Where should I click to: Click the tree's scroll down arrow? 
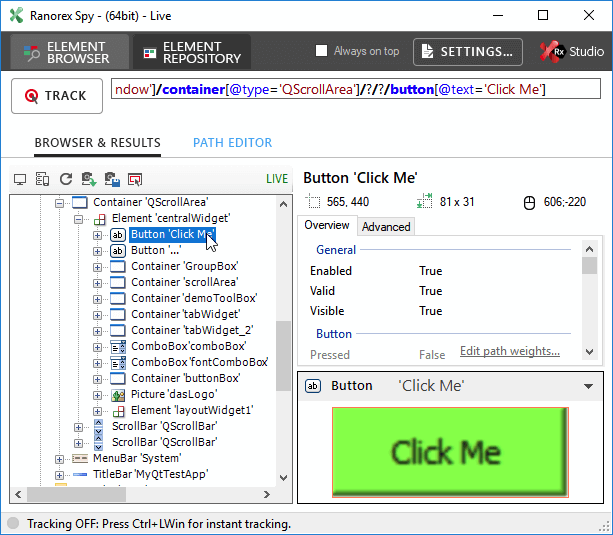coord(283,478)
